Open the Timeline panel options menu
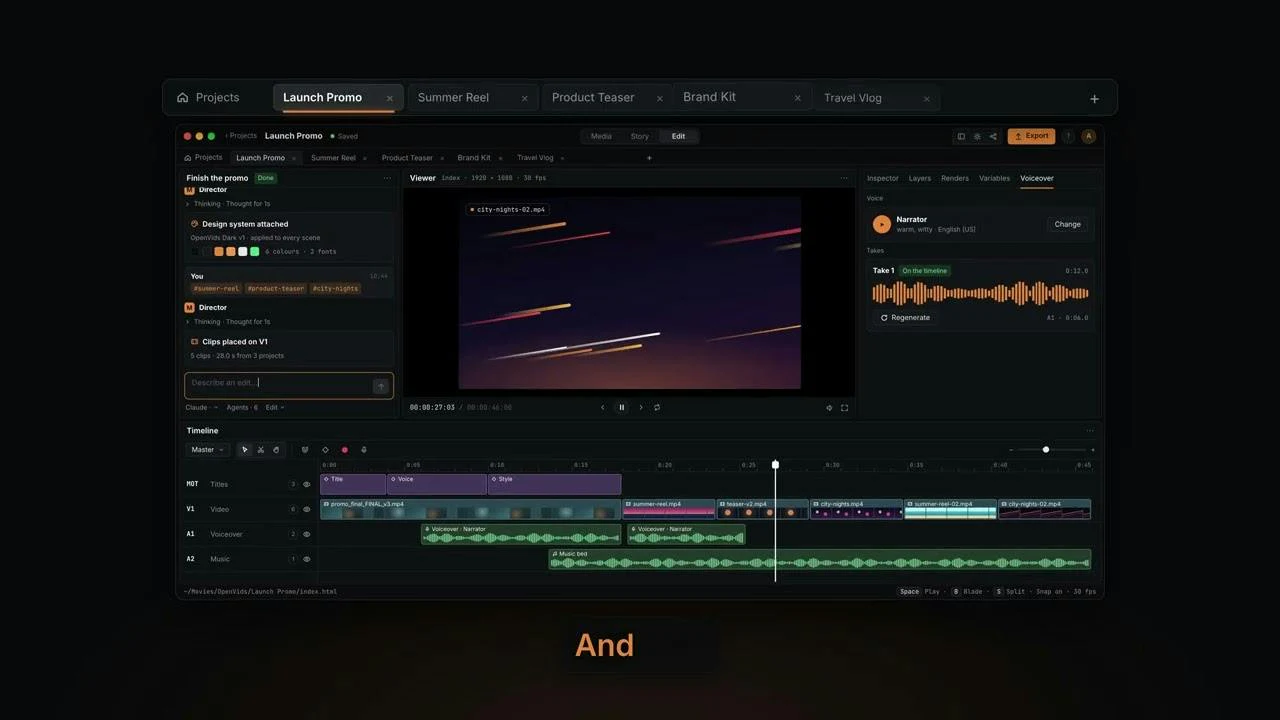 click(x=1090, y=431)
